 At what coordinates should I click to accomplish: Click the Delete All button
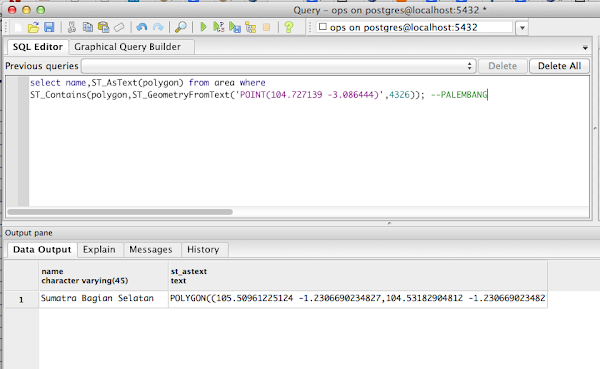tap(559, 66)
